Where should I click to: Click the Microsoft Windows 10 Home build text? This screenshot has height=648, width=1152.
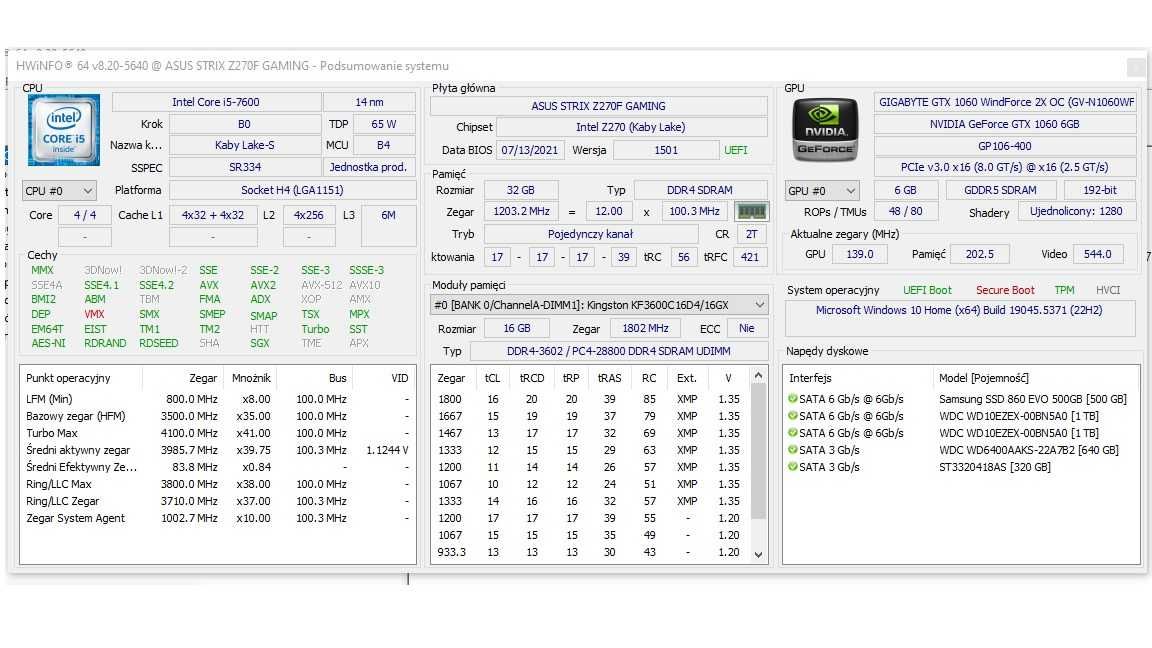[960, 310]
